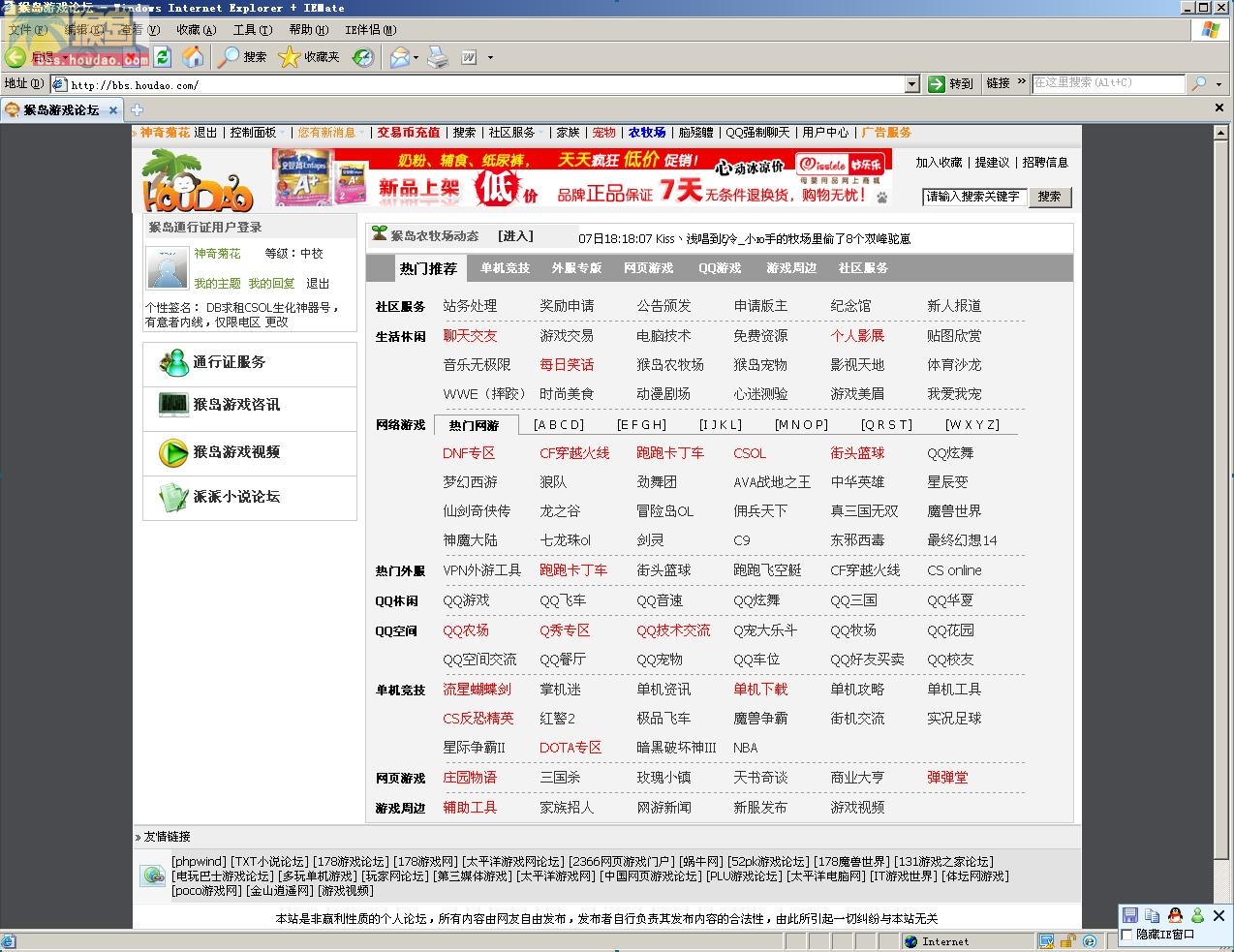
Task: Open the DNF专区 forum link
Action: tap(469, 453)
